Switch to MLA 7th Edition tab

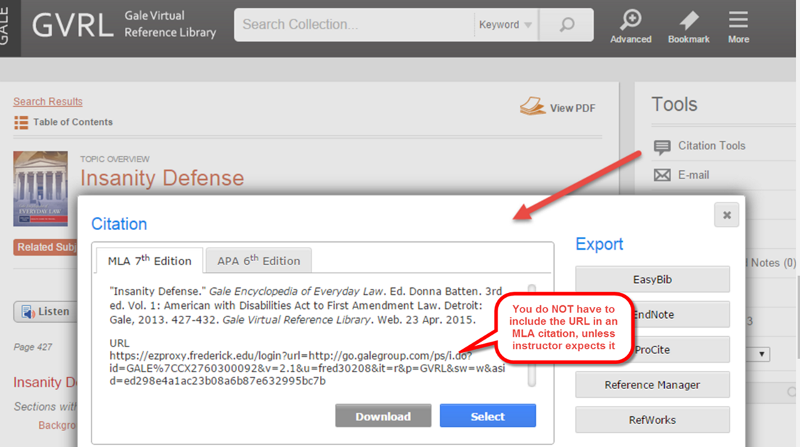(x=149, y=261)
